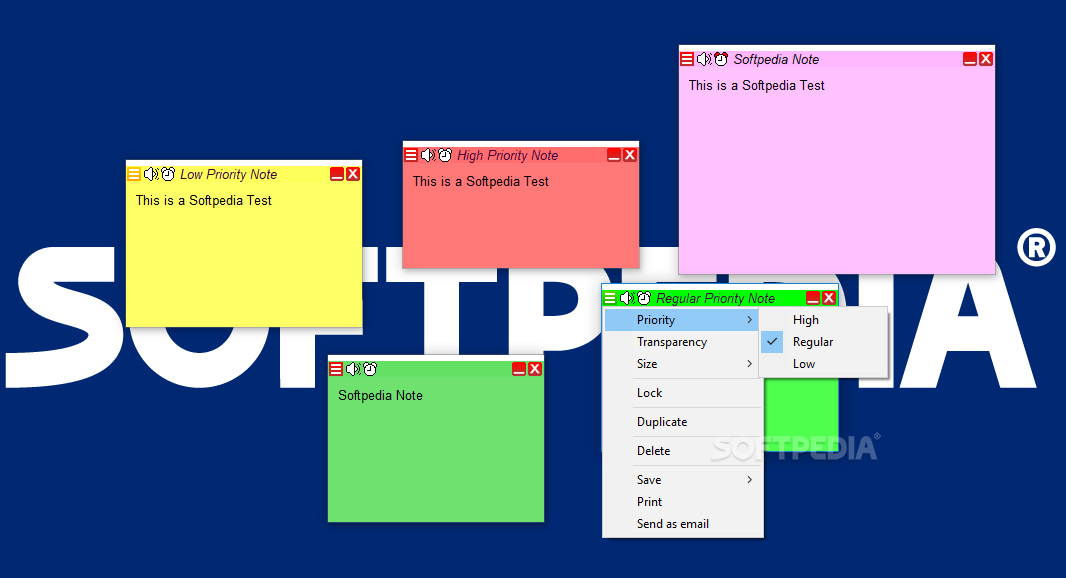Click the text in the red note
The image size is (1066, 578).
click(481, 182)
